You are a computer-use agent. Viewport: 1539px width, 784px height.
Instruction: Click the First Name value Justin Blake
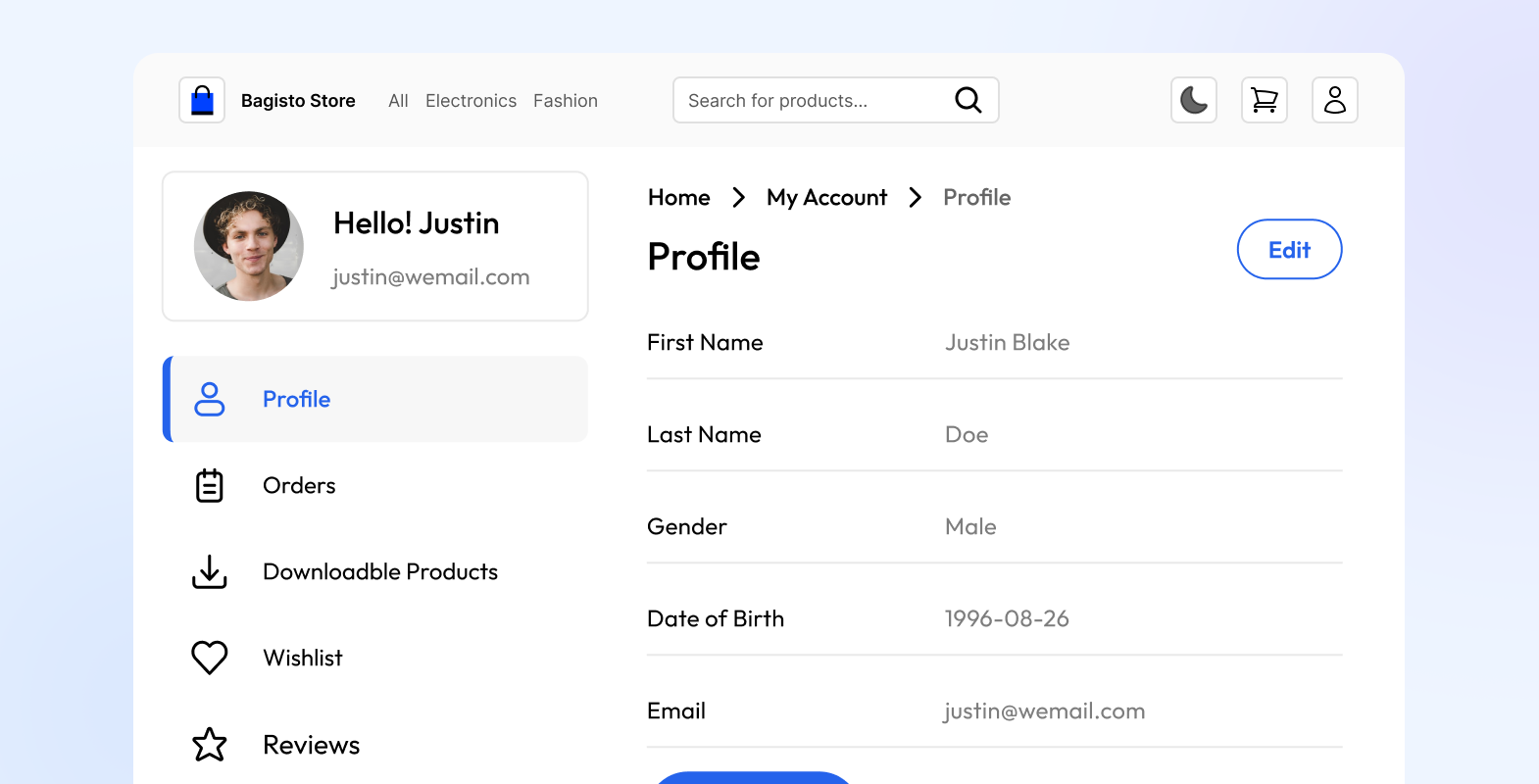click(1008, 343)
